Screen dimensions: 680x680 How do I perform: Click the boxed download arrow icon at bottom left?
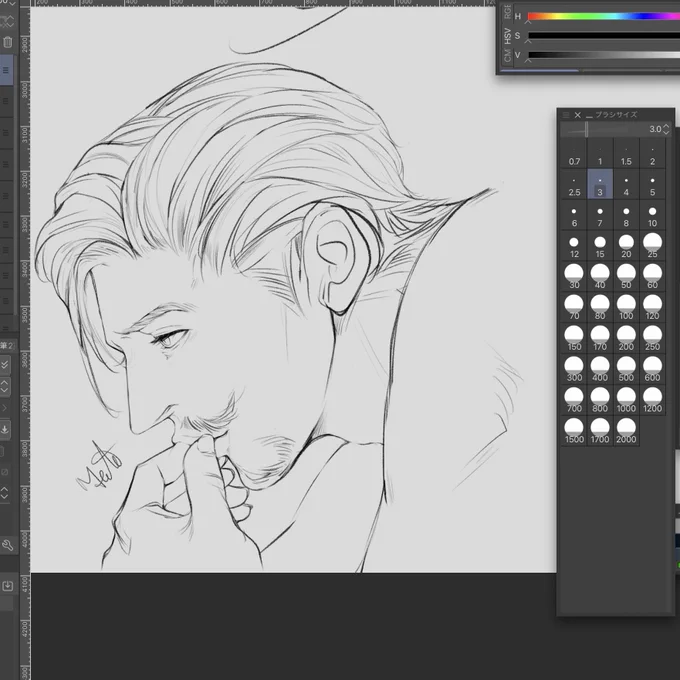(7, 586)
